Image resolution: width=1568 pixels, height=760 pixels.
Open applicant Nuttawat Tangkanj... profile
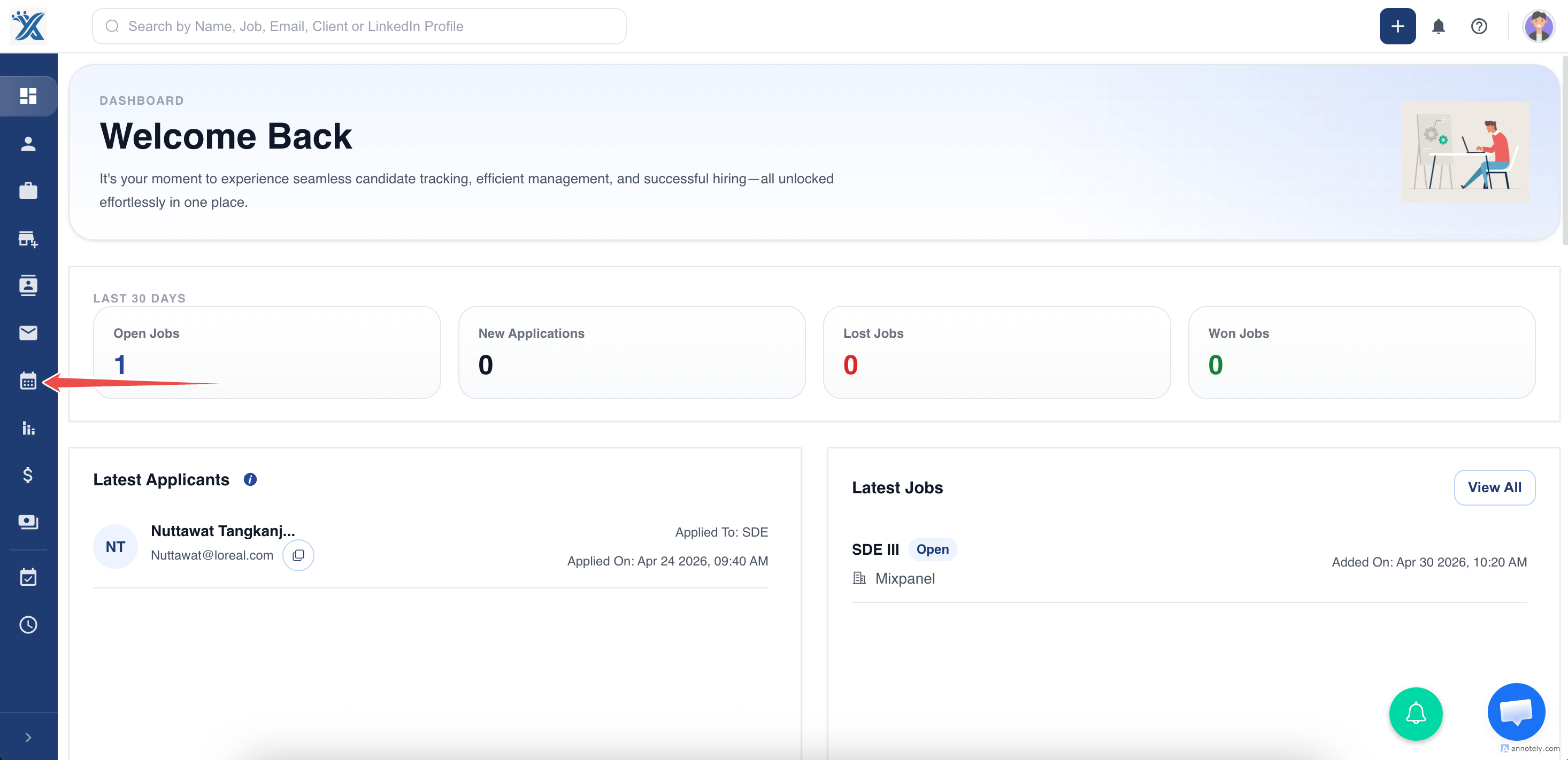pyautogui.click(x=223, y=531)
